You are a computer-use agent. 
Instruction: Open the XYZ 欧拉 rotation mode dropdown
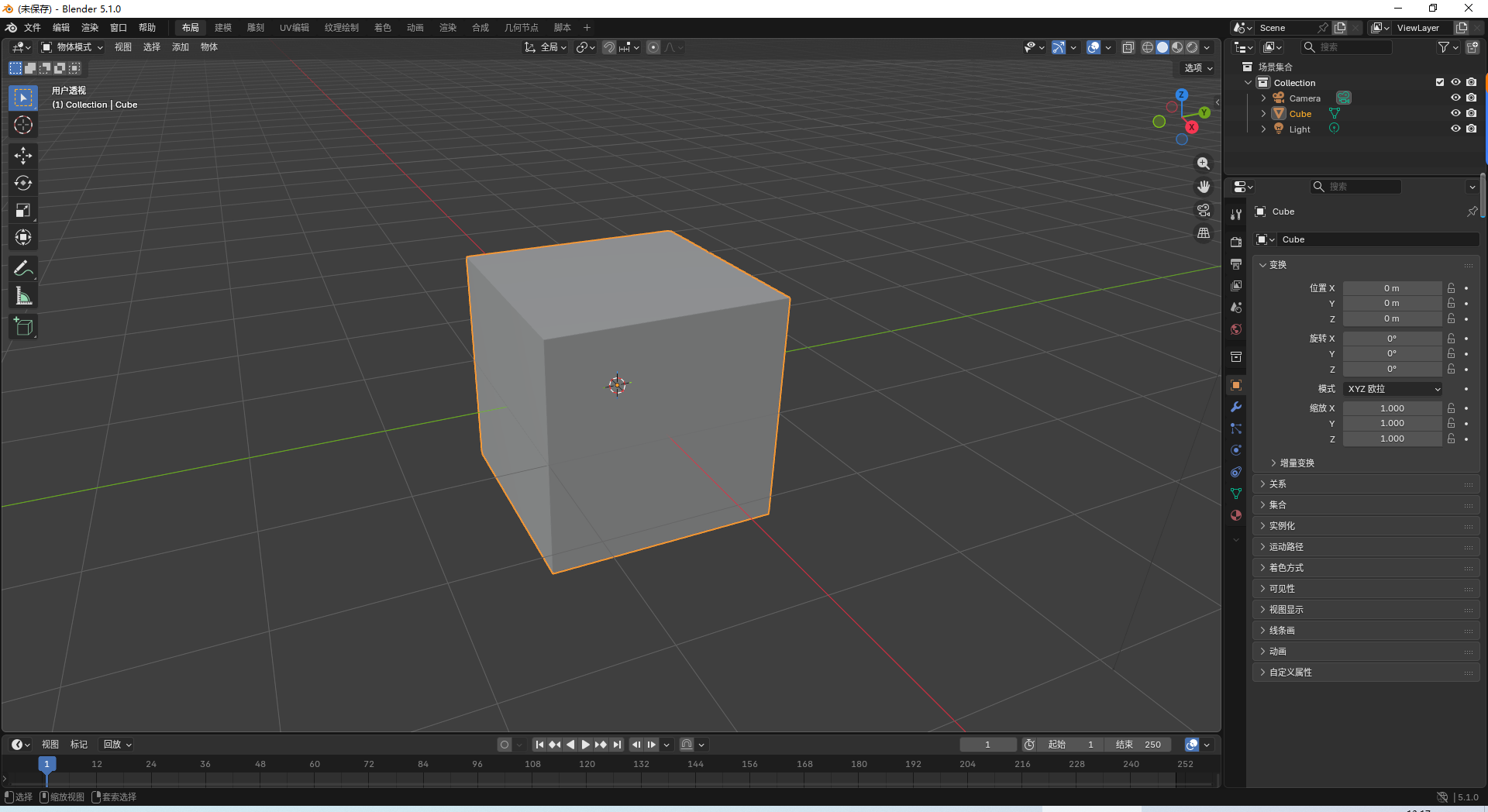tap(1393, 389)
